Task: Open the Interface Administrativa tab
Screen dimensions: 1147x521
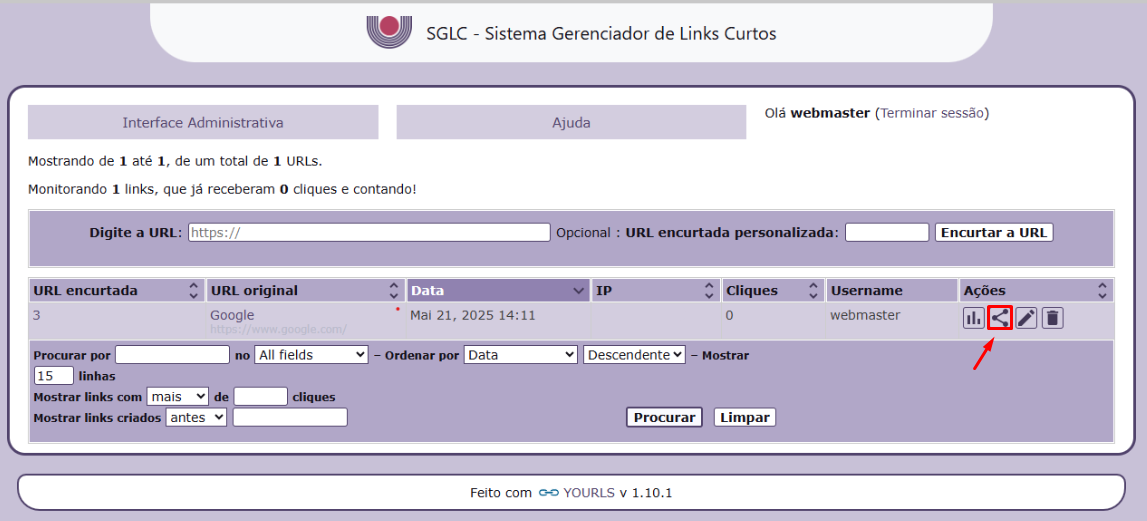Action: [203, 123]
